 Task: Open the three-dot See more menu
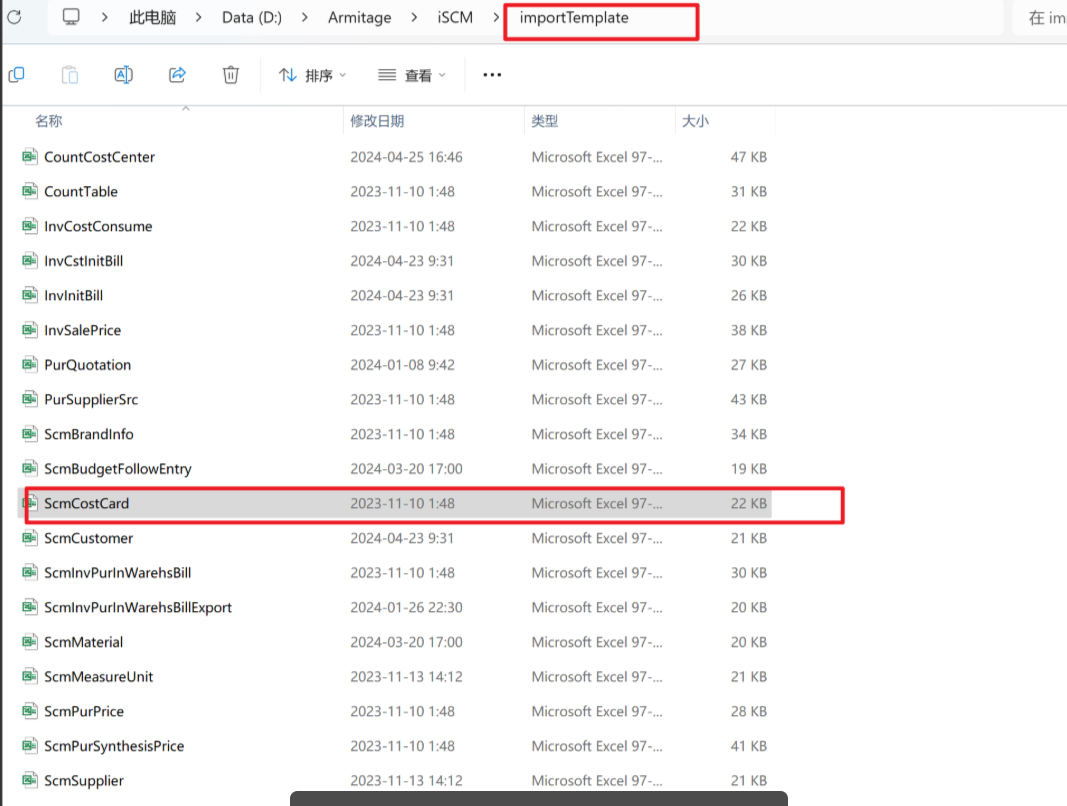click(x=492, y=75)
